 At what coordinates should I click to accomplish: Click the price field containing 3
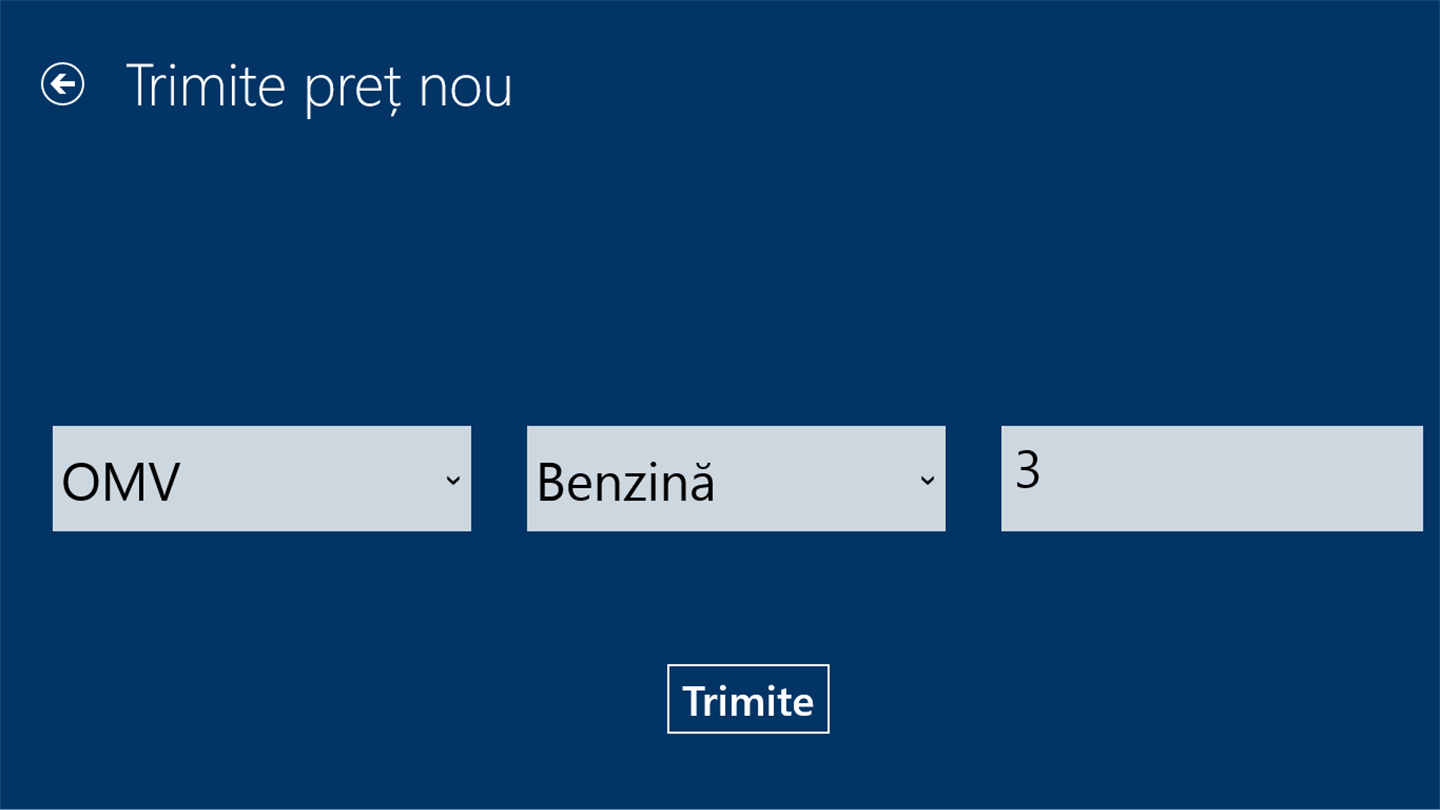point(1211,478)
